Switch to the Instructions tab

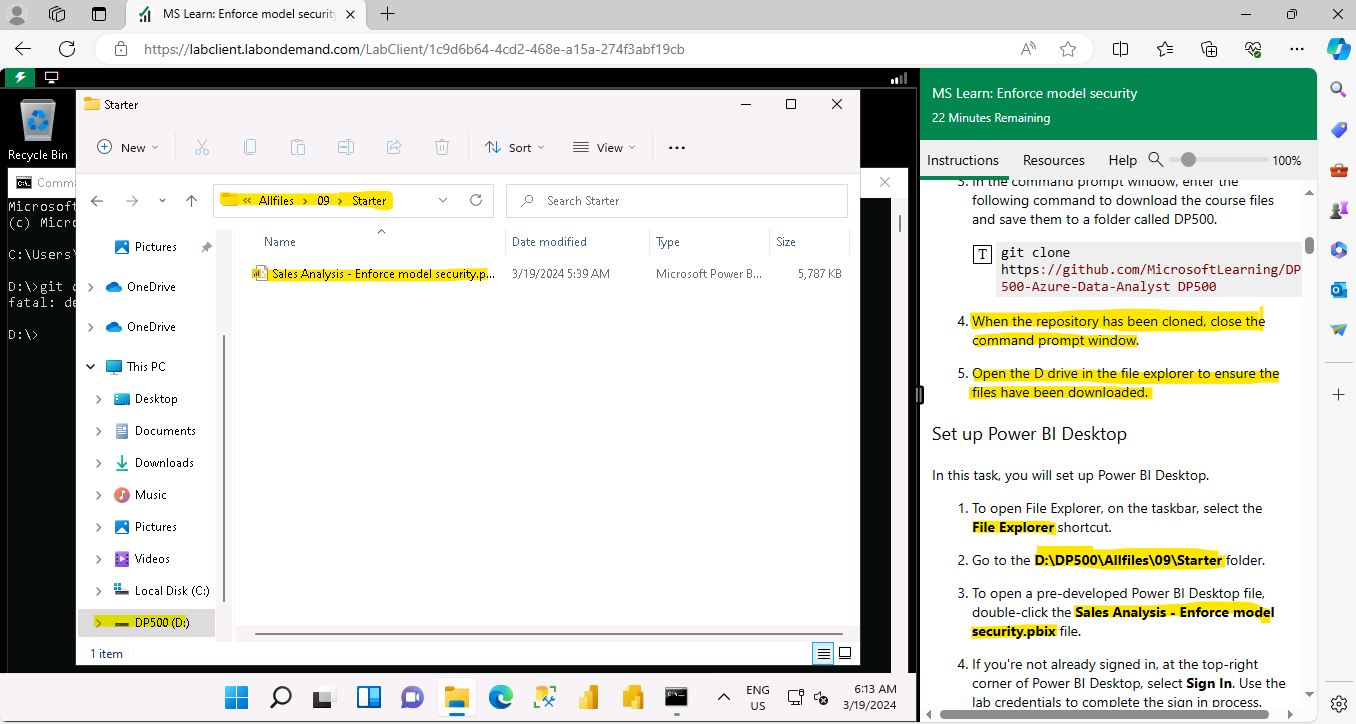tap(963, 160)
